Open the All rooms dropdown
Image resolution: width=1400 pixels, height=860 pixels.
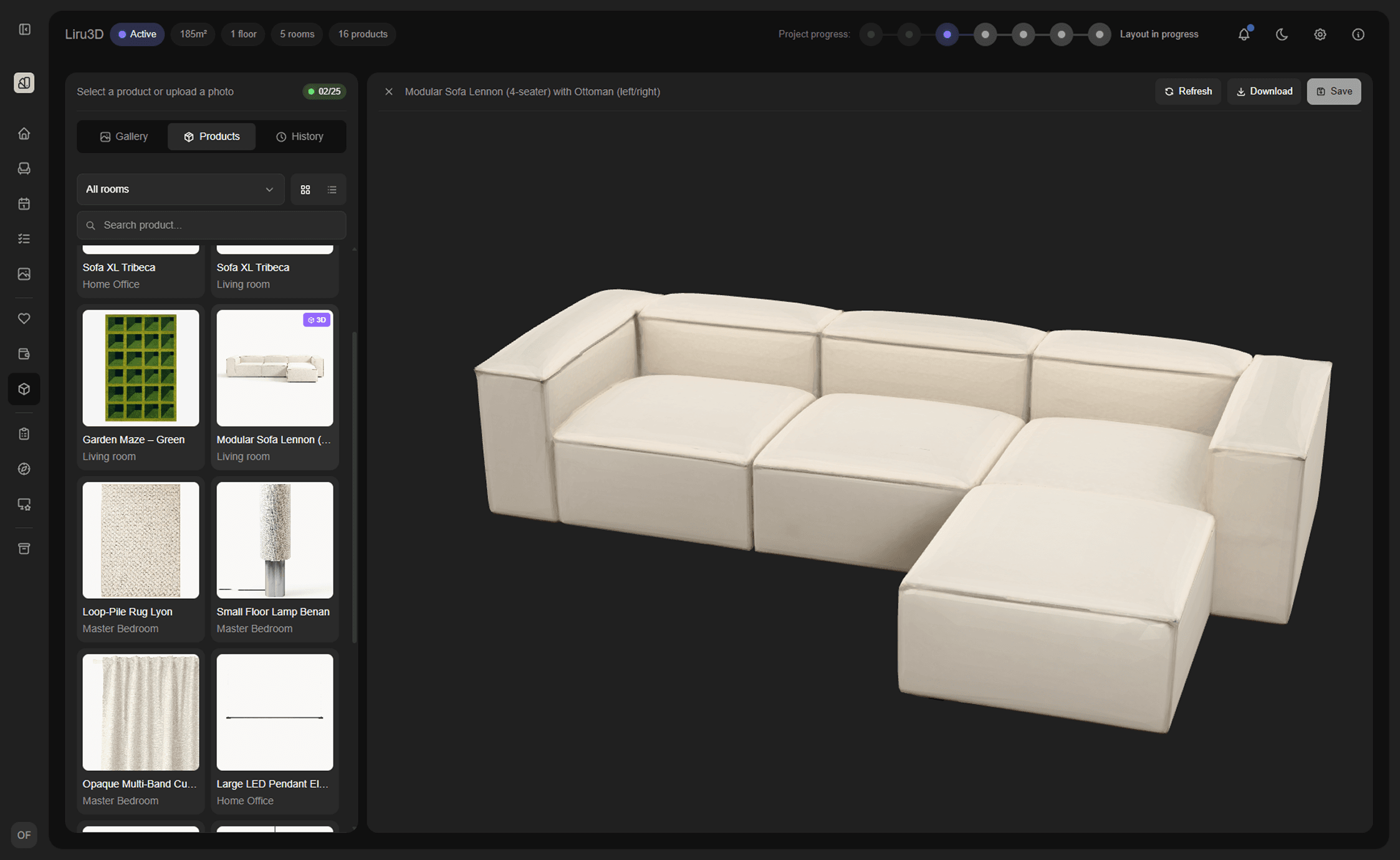click(x=180, y=189)
